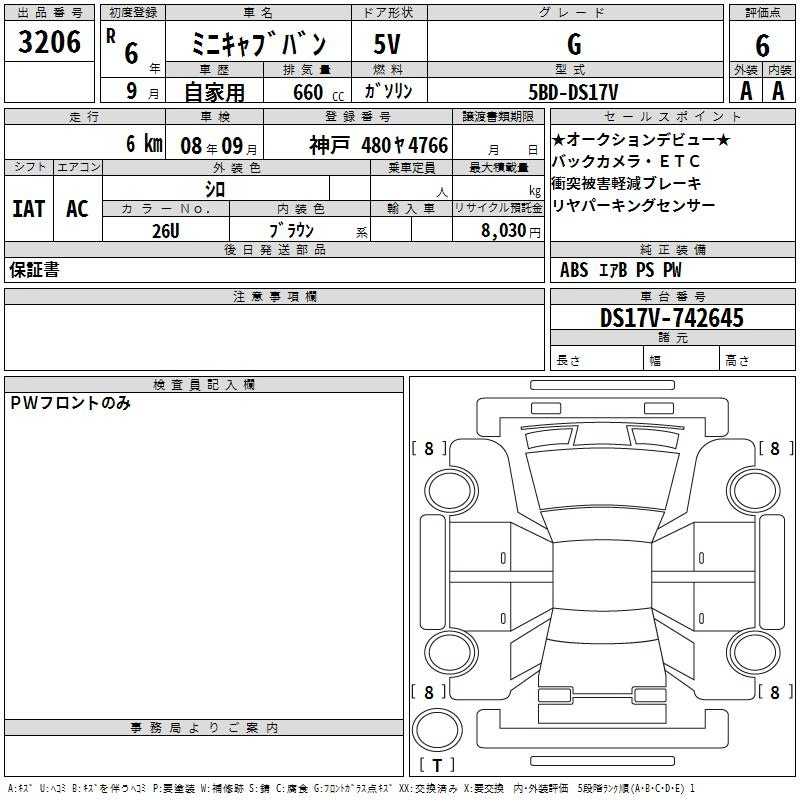Click the IAT shift type cell

[x=28, y=209]
